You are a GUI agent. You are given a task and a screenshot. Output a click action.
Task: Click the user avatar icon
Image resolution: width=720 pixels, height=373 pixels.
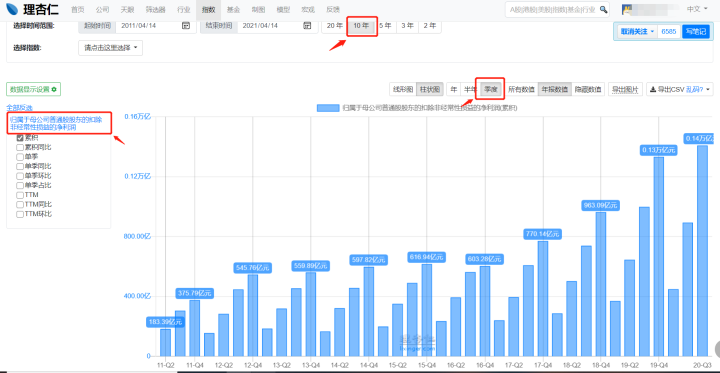[x=627, y=9]
